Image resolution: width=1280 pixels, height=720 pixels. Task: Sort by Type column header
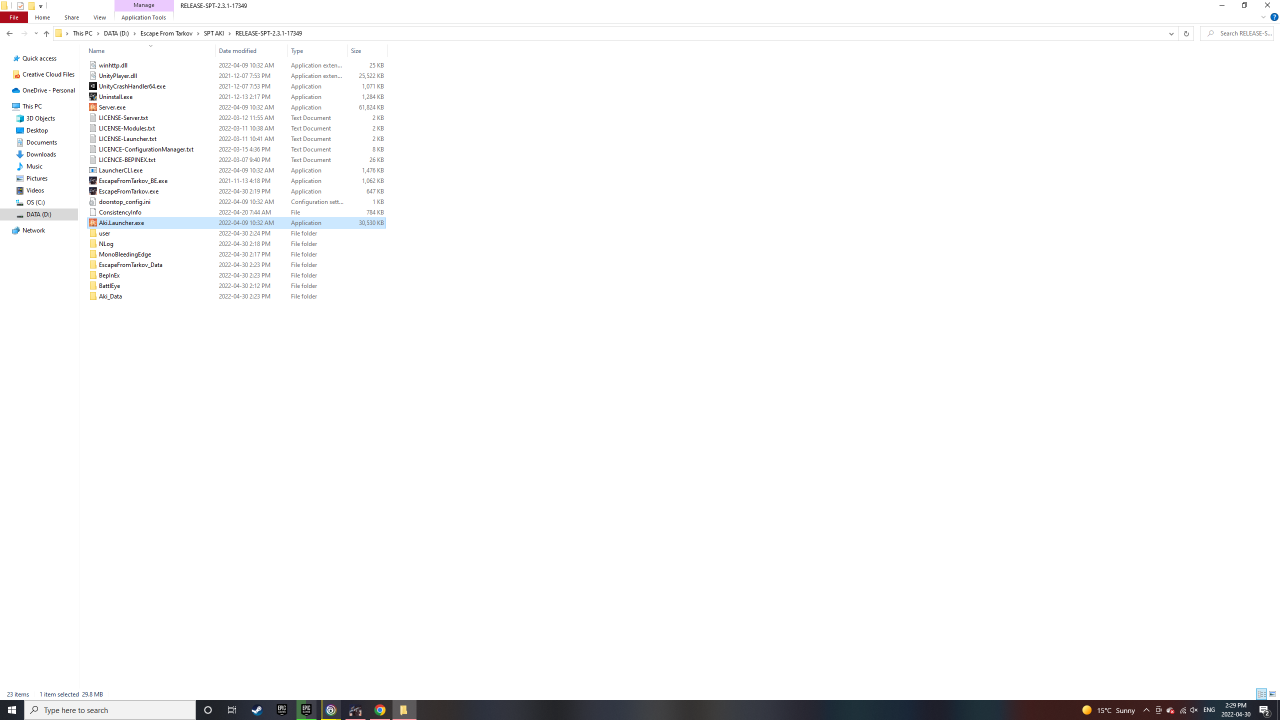[x=317, y=51]
